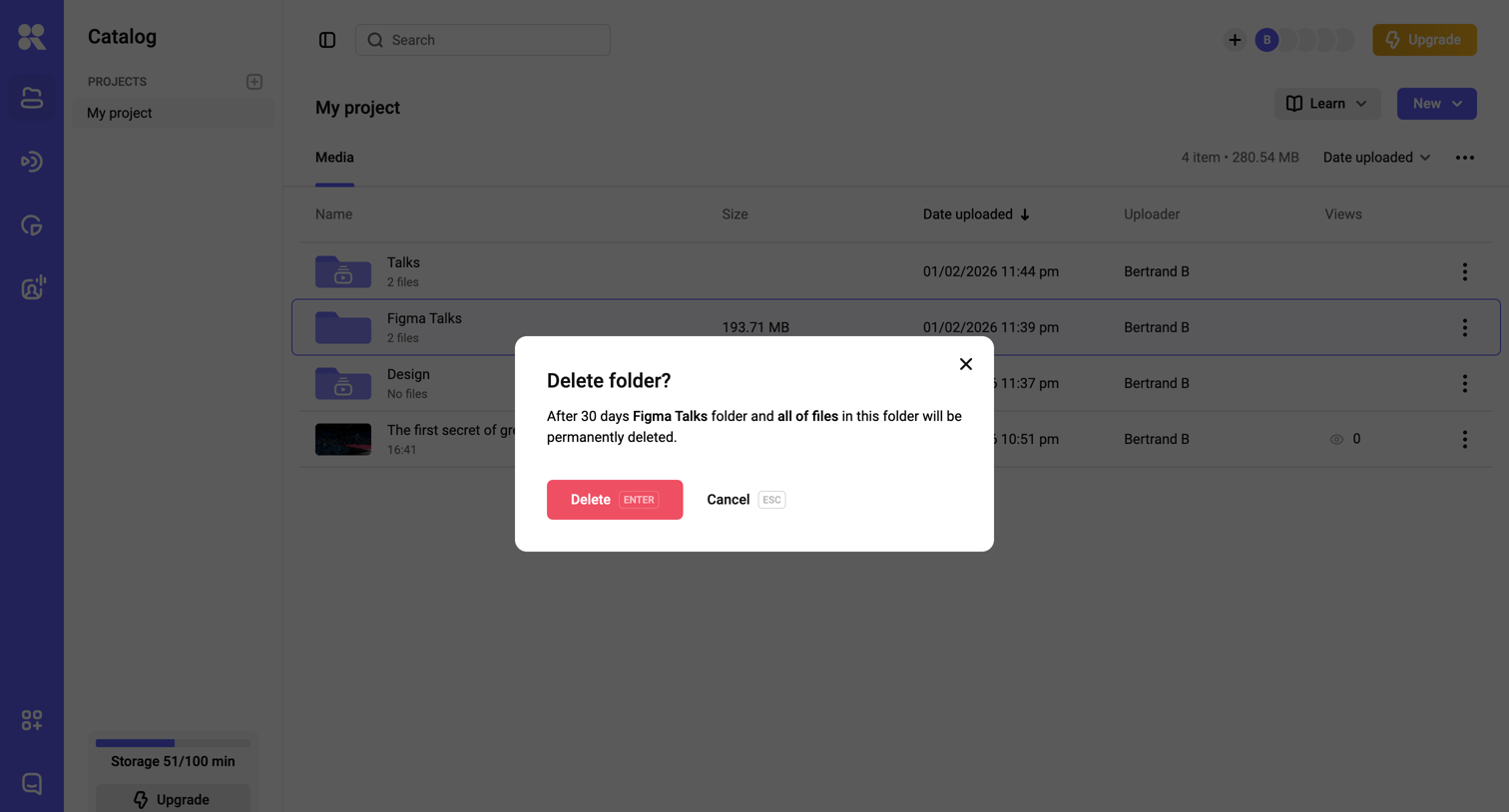
Task: Open the kebab menu for the video row
Action: [x=1465, y=439]
